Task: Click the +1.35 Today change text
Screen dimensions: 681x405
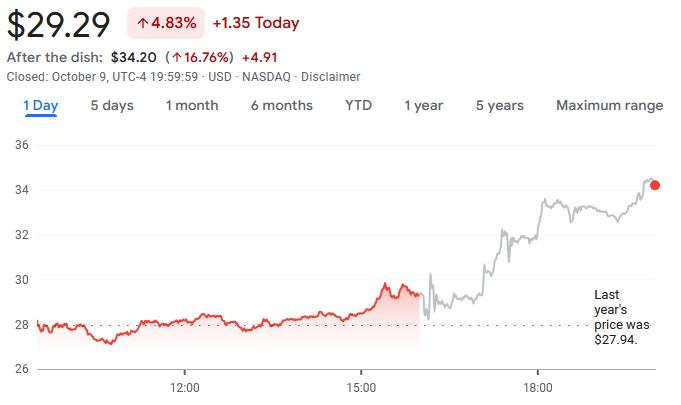Action: 255,23
